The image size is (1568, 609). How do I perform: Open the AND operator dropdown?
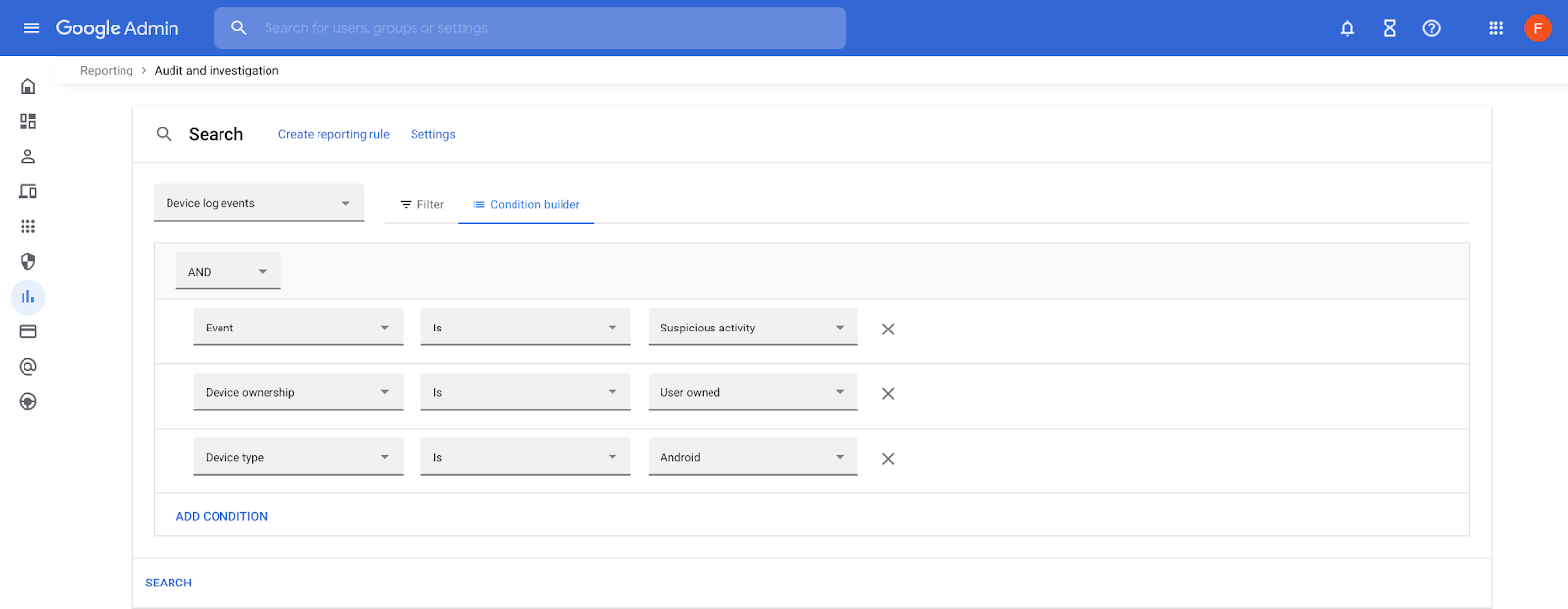pos(228,272)
